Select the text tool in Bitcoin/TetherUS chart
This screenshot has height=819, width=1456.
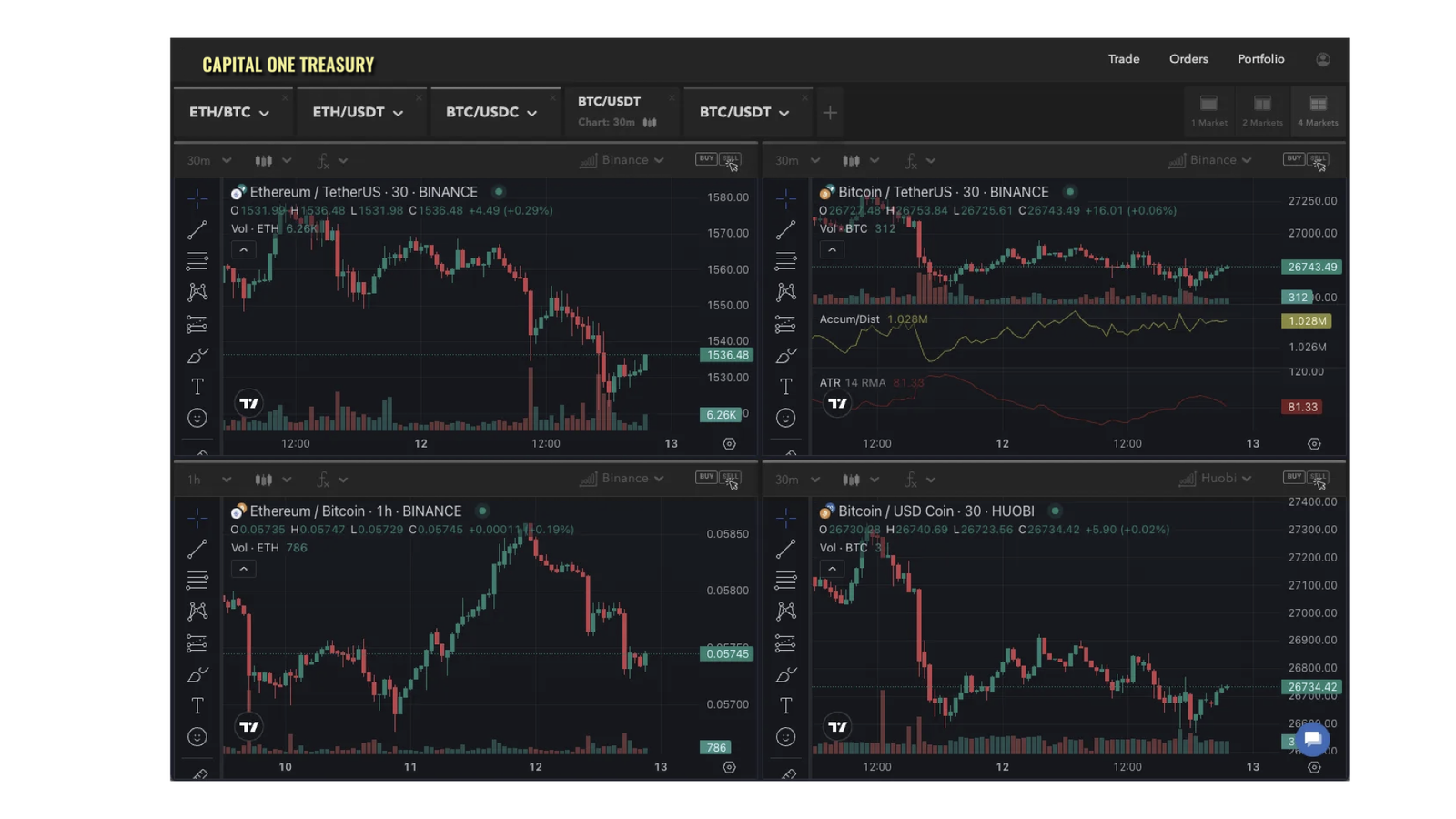coord(786,387)
